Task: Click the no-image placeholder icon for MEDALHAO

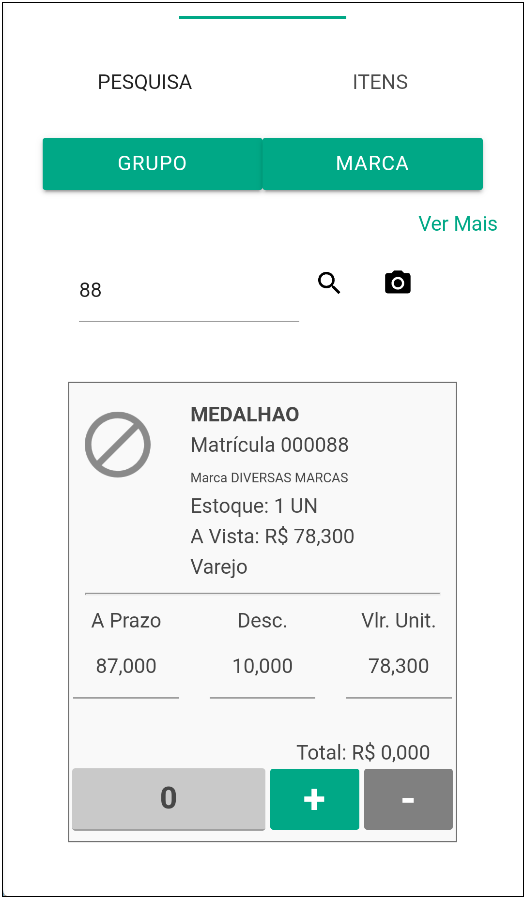Action: point(118,444)
